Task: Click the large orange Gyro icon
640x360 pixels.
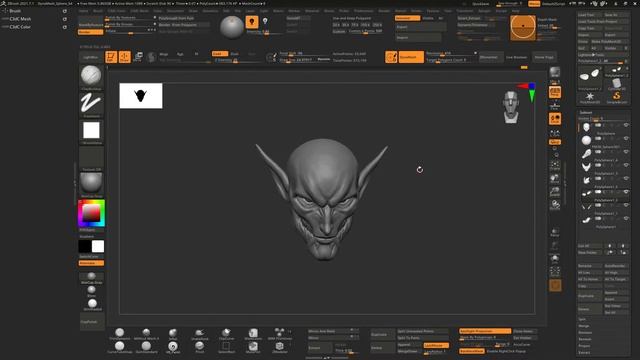Action: pyautogui.click(x=523, y=27)
